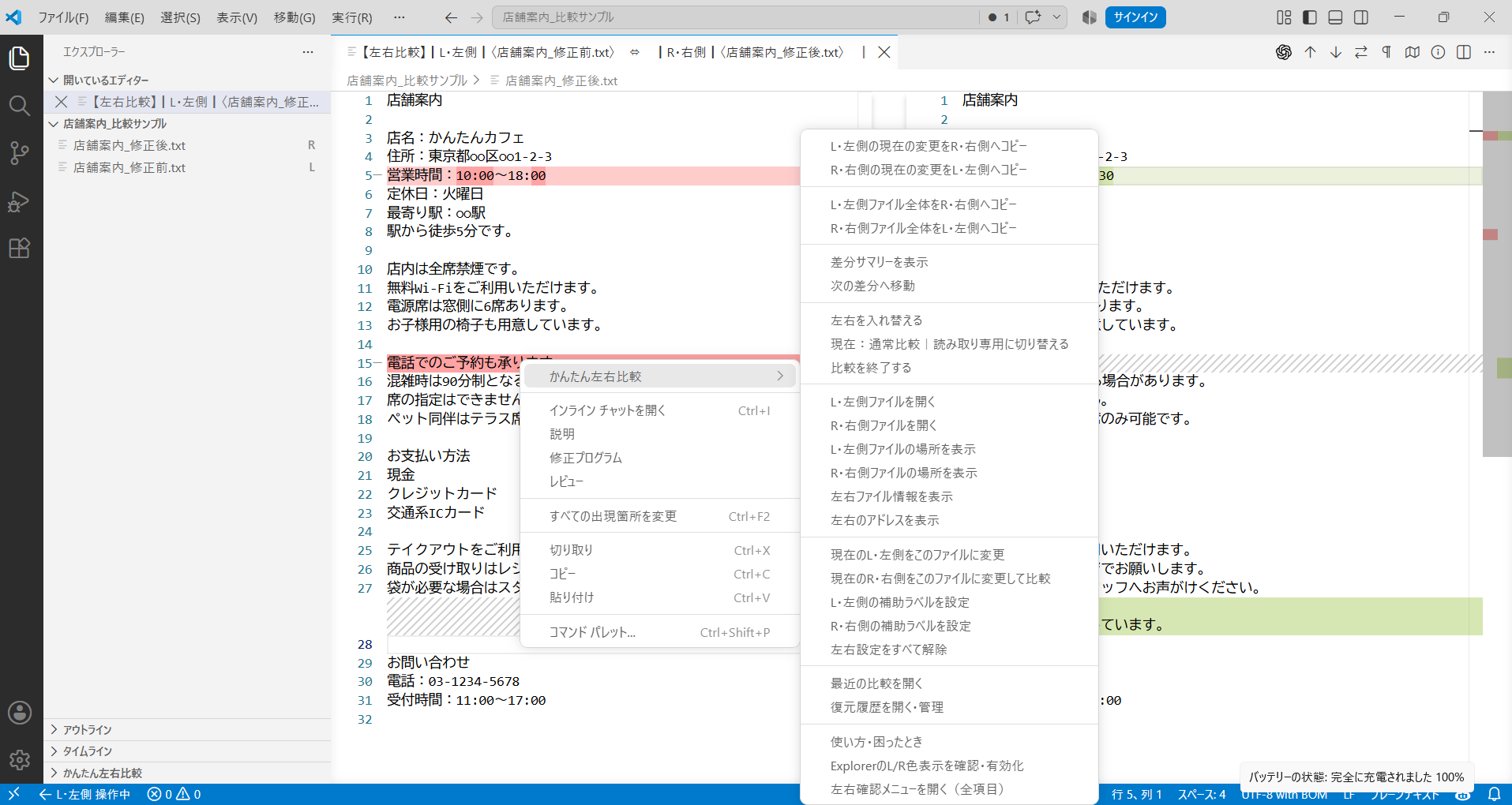
Task: Toggle whitespace pilcrow icon in diff toolbar
Action: pos(1386,52)
